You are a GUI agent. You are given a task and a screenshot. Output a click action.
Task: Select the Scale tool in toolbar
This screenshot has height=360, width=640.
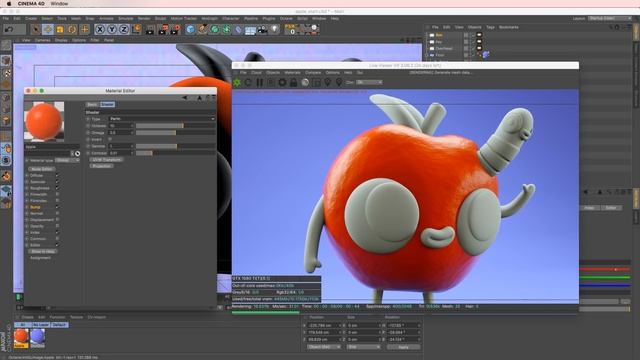click(x=60, y=29)
